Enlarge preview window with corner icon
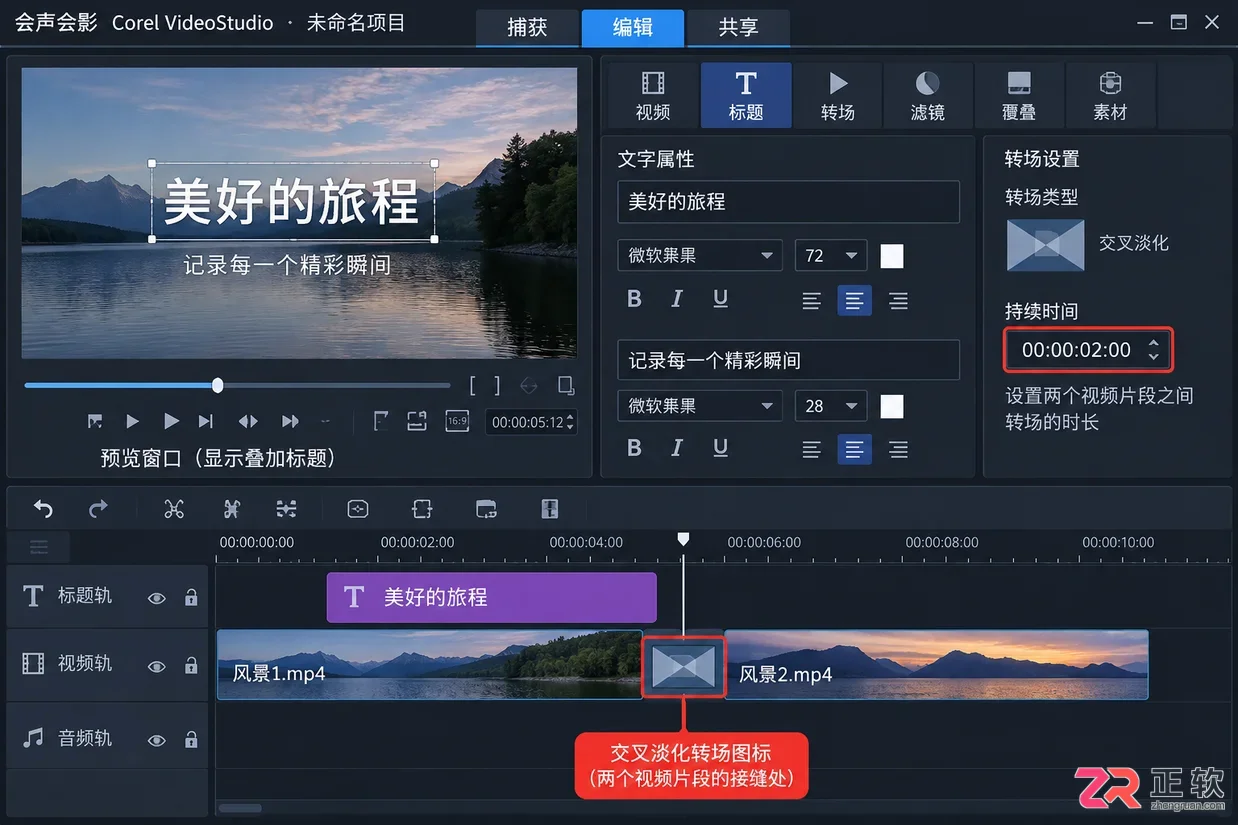Screen dimensions: 1238x825 566,386
